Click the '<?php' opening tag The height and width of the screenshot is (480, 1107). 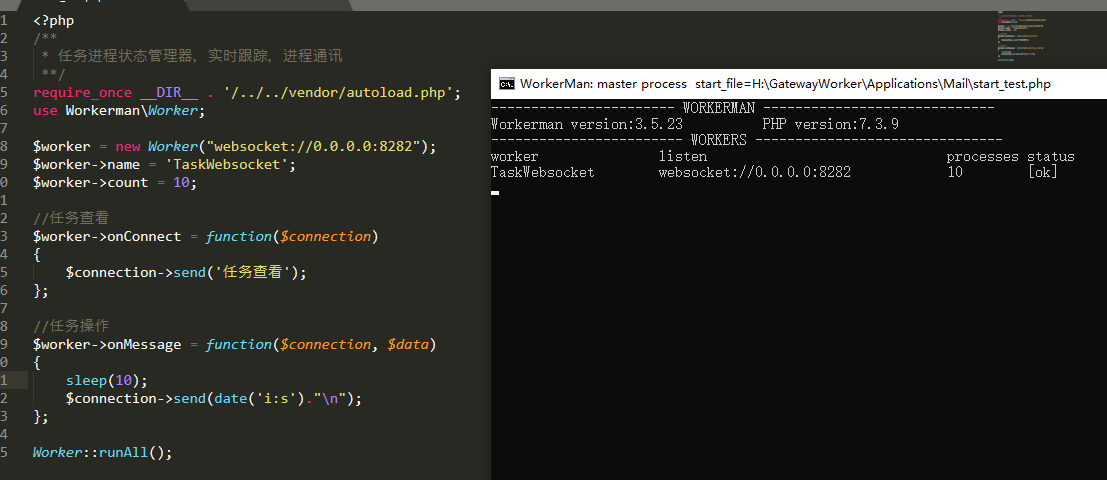coord(54,20)
